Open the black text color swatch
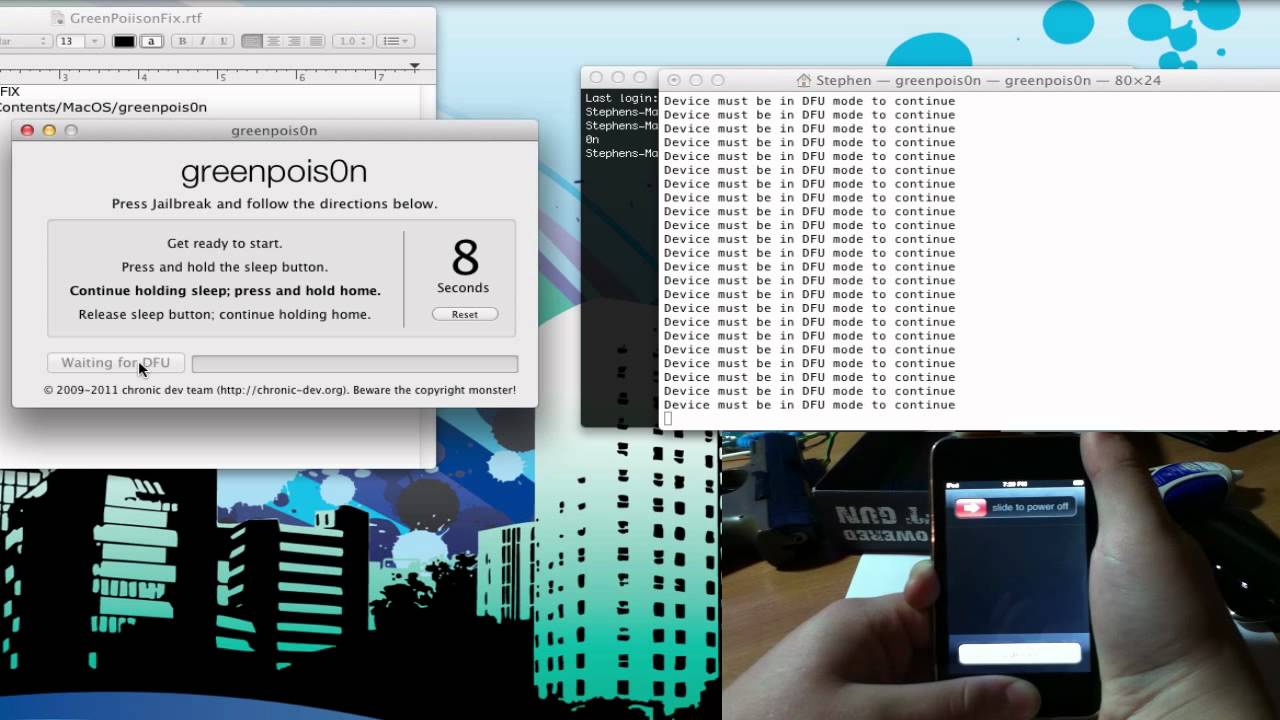1280x720 pixels. point(124,41)
